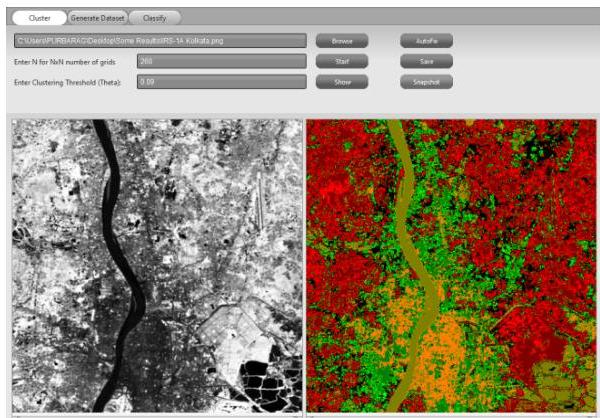Image resolution: width=600 pixels, height=418 pixels.
Task: Switch to the Cluster tab
Action: click(x=39, y=18)
